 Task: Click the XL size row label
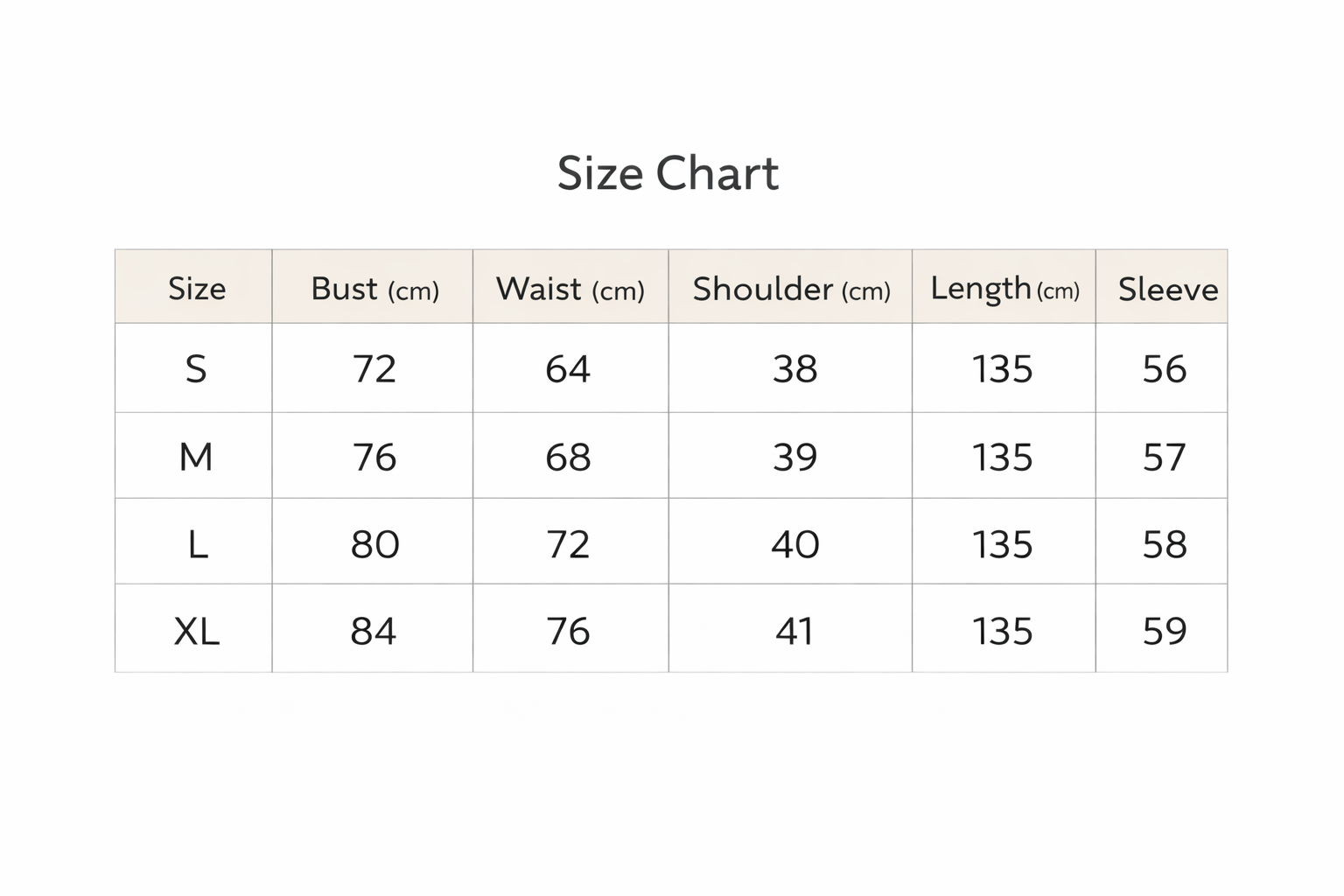click(x=197, y=631)
